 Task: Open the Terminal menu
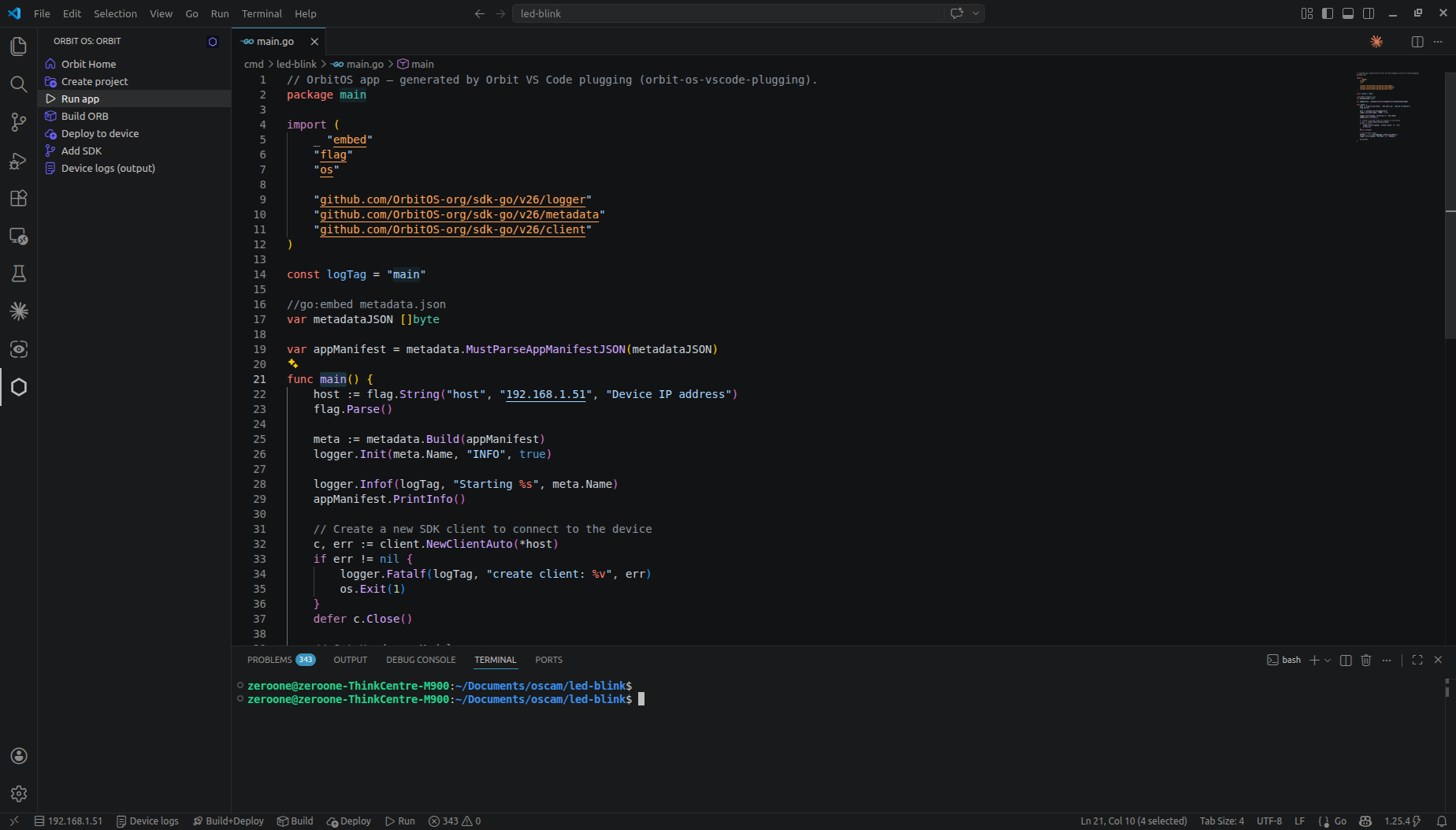coord(262,13)
